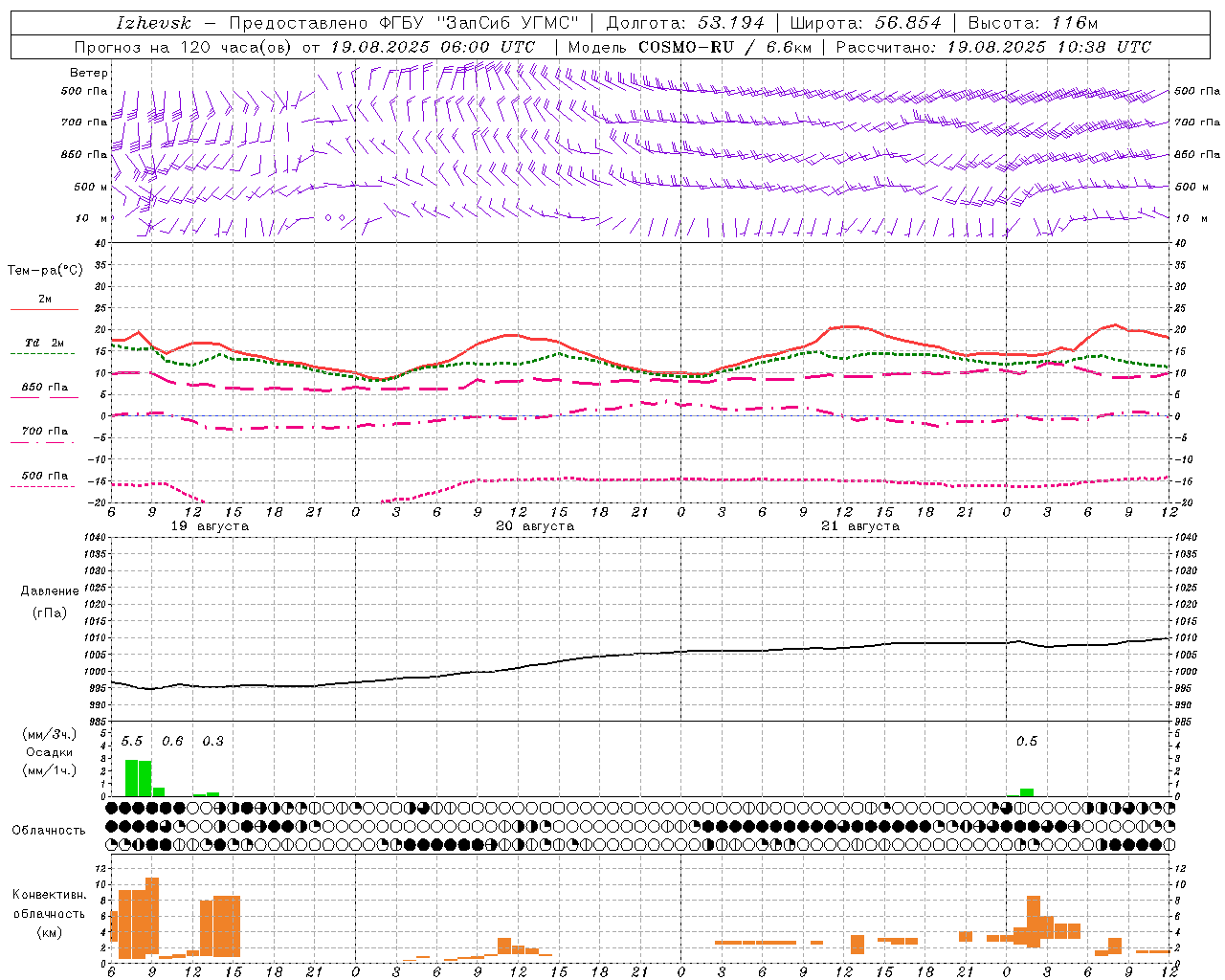The width and height of the screenshot is (1225, 980).
Task: Click the 0.3 precipitation amount value
Action: [x=212, y=741]
